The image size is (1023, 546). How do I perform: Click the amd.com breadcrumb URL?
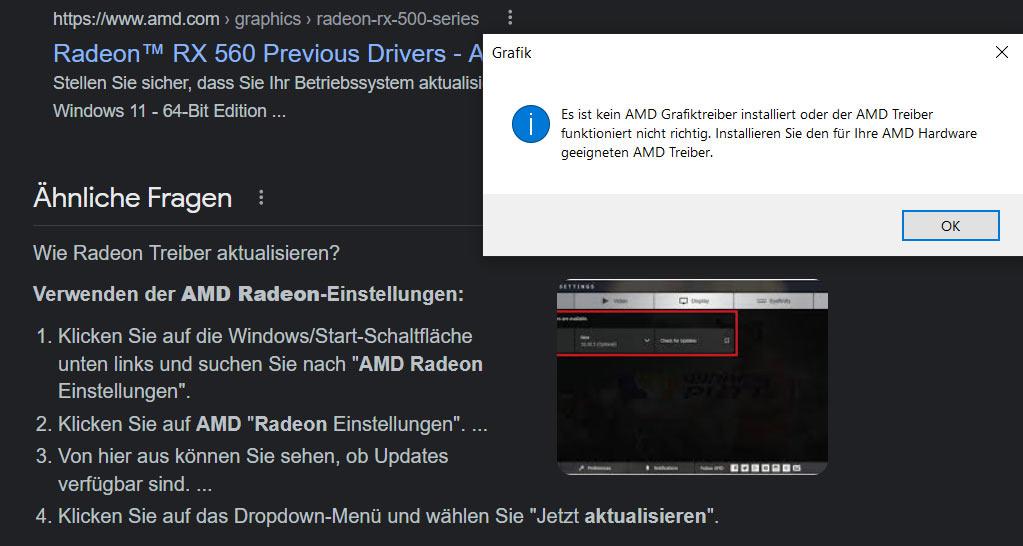tap(266, 19)
